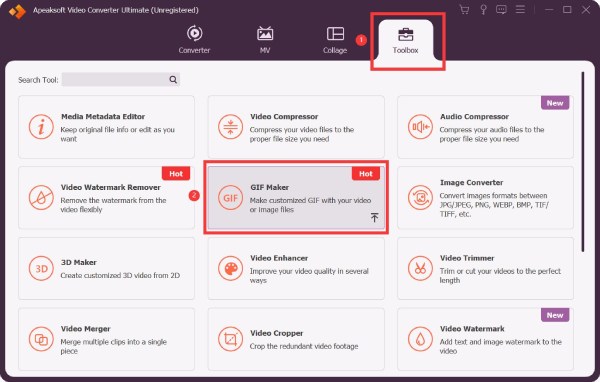Click the Apeaksoft logo icon

tap(17, 11)
